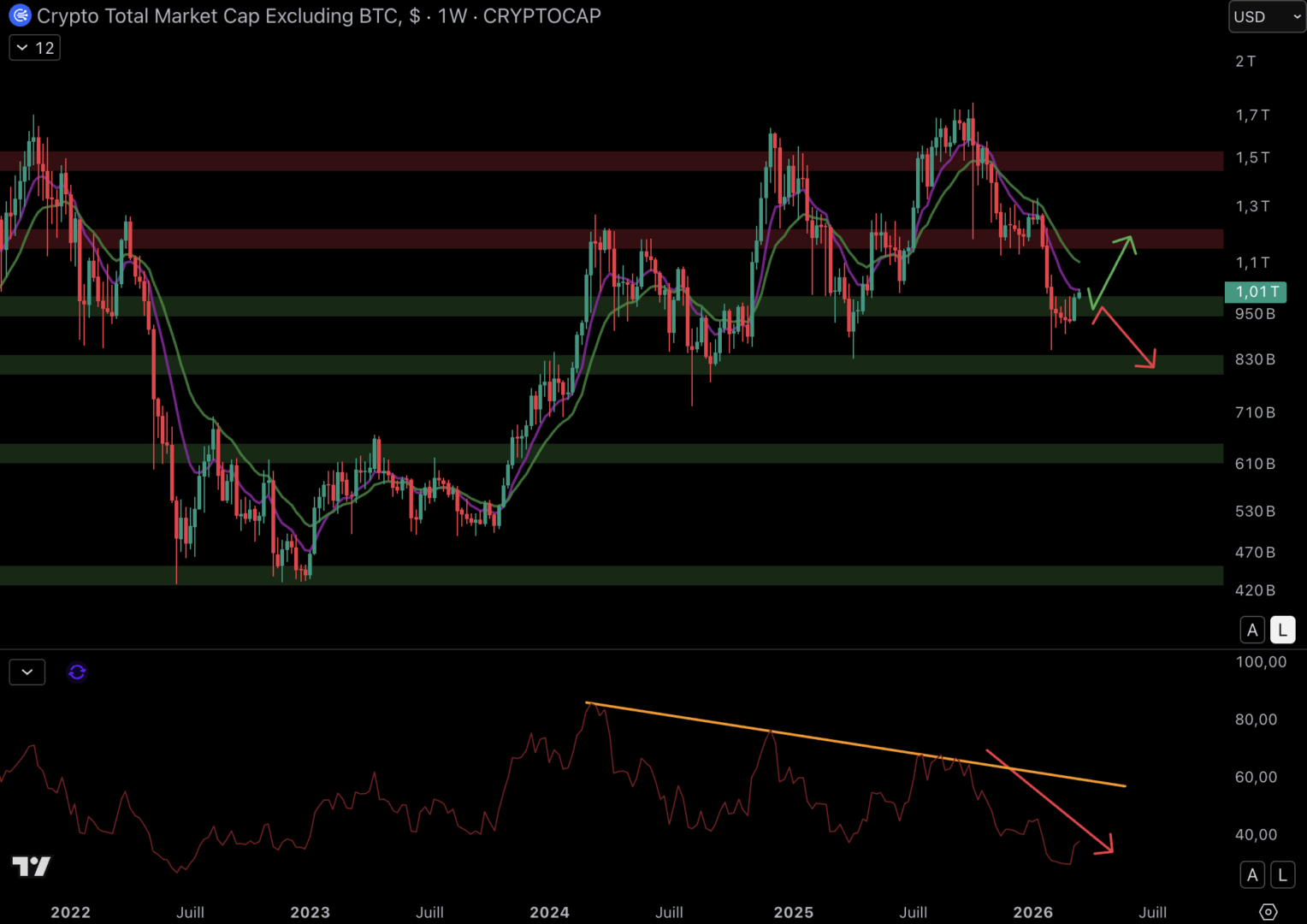Enable log scale L on oscillator pane
1307x924 pixels.
click(1282, 874)
